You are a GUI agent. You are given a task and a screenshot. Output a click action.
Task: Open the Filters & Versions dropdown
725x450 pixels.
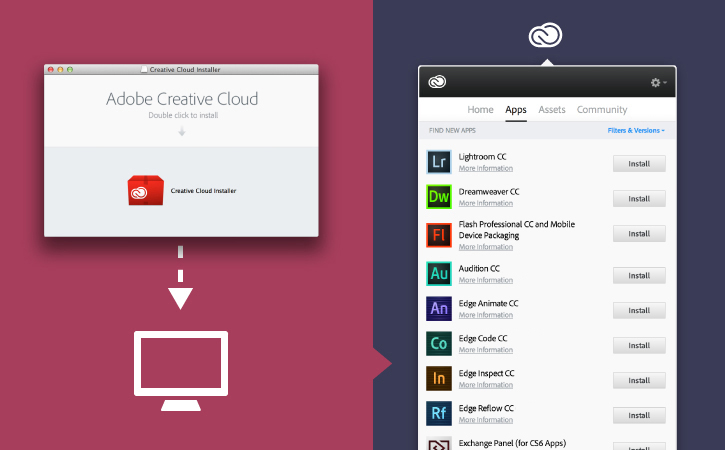(636, 130)
